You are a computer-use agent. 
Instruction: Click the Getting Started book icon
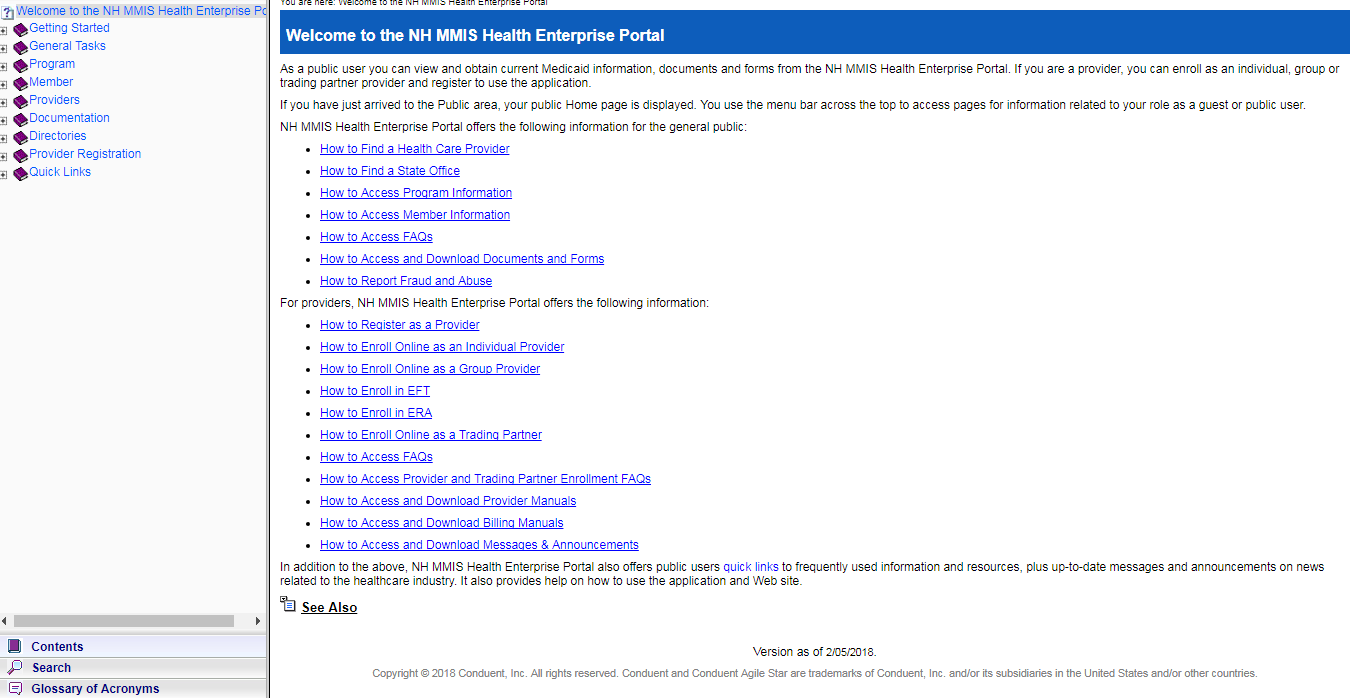tap(20, 30)
